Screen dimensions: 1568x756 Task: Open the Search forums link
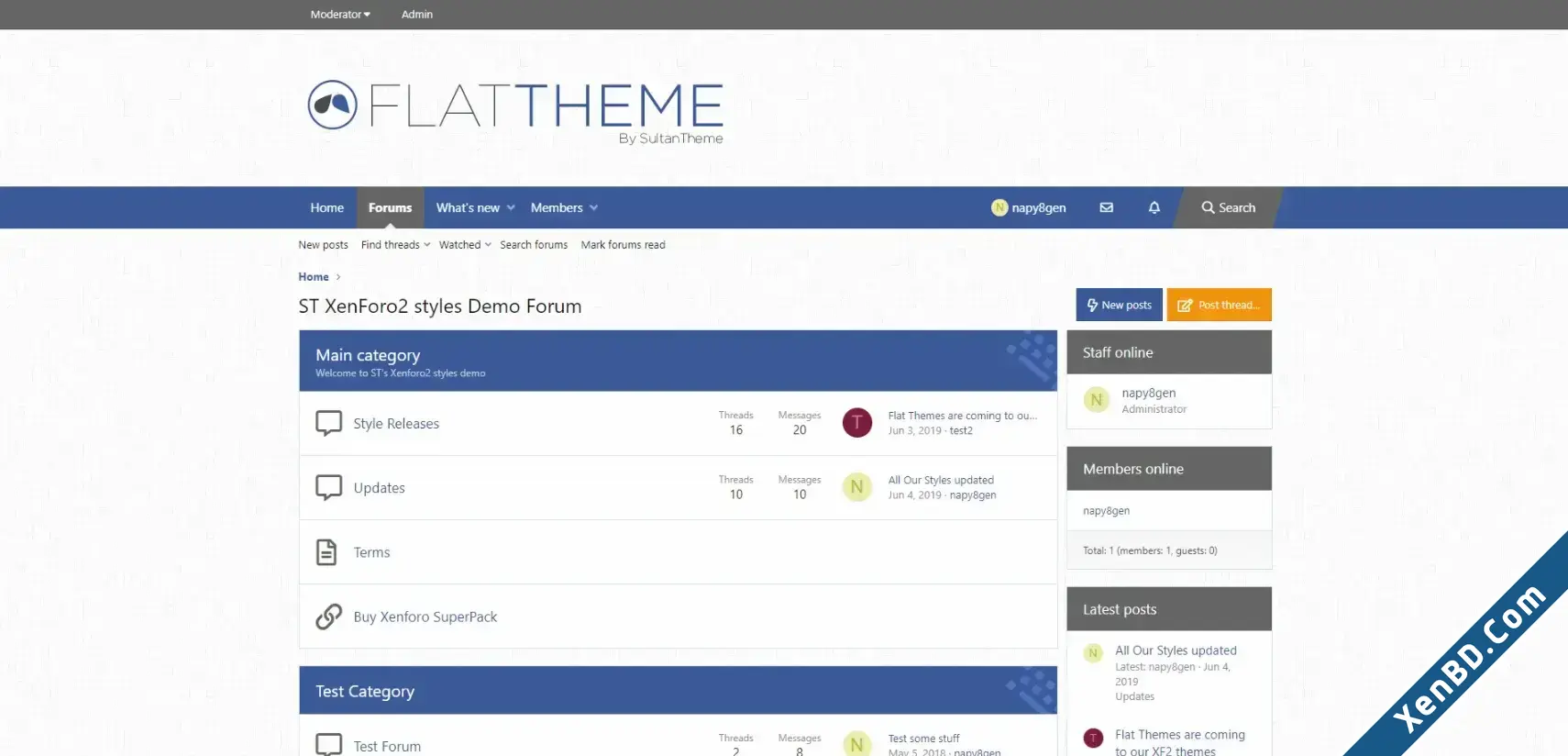(x=534, y=245)
